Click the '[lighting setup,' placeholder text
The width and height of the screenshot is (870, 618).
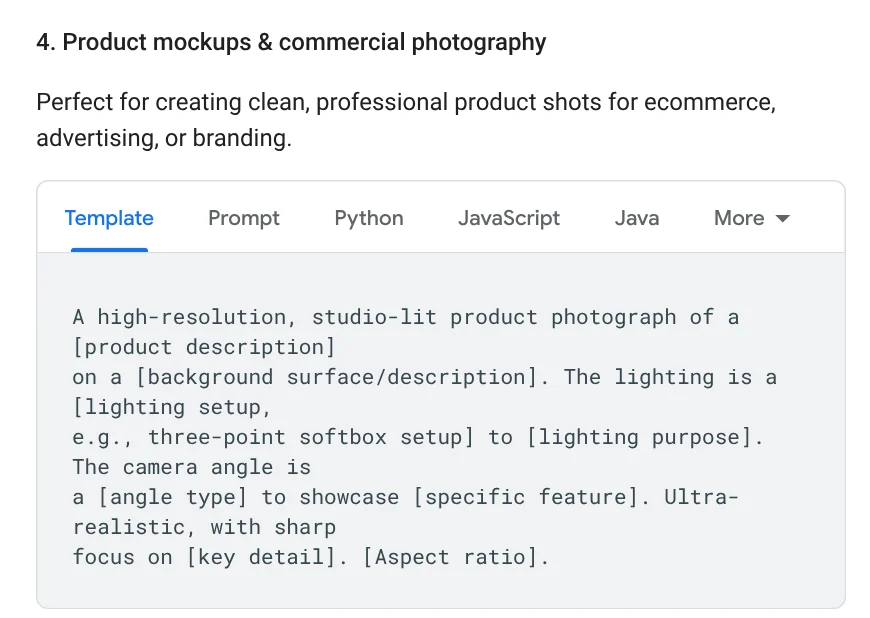[172, 407]
